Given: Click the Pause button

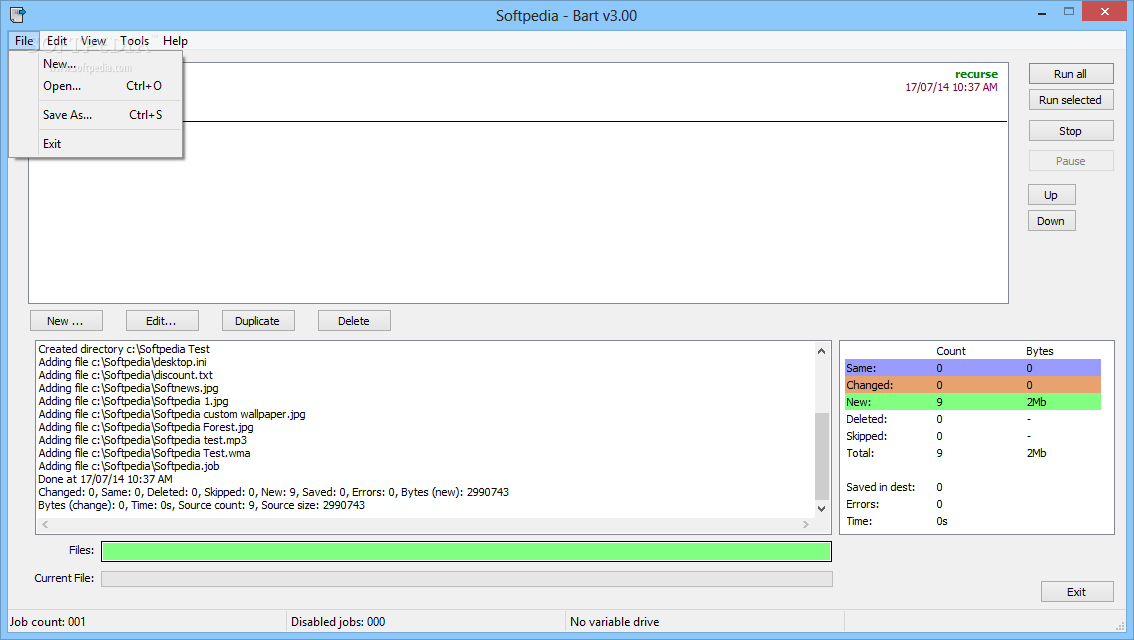Looking at the screenshot, I should click(1070, 161).
